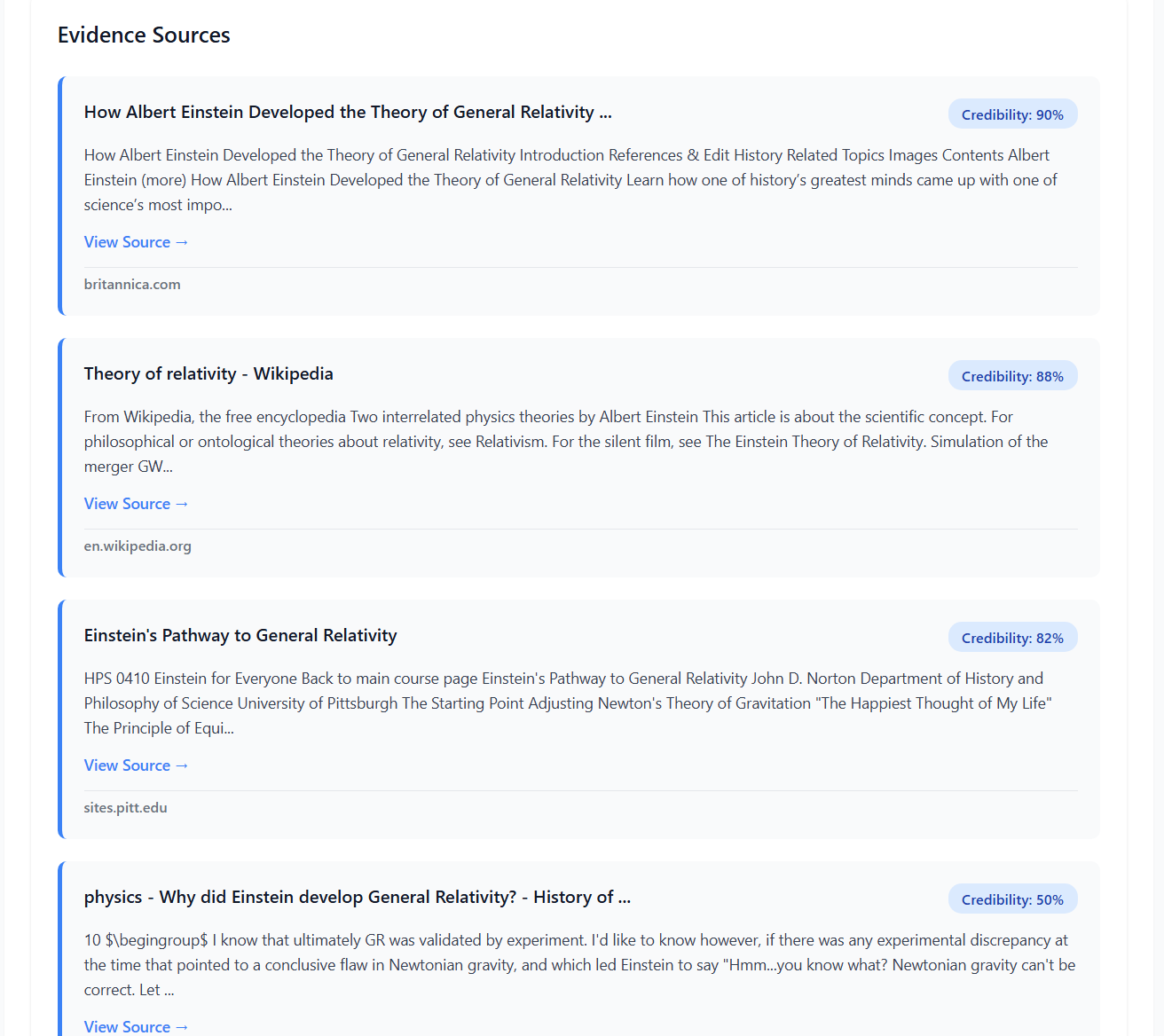Viewport: 1164px width, 1036px height.
Task: Select the physics Why did Einstein develop title
Action: [x=357, y=898]
